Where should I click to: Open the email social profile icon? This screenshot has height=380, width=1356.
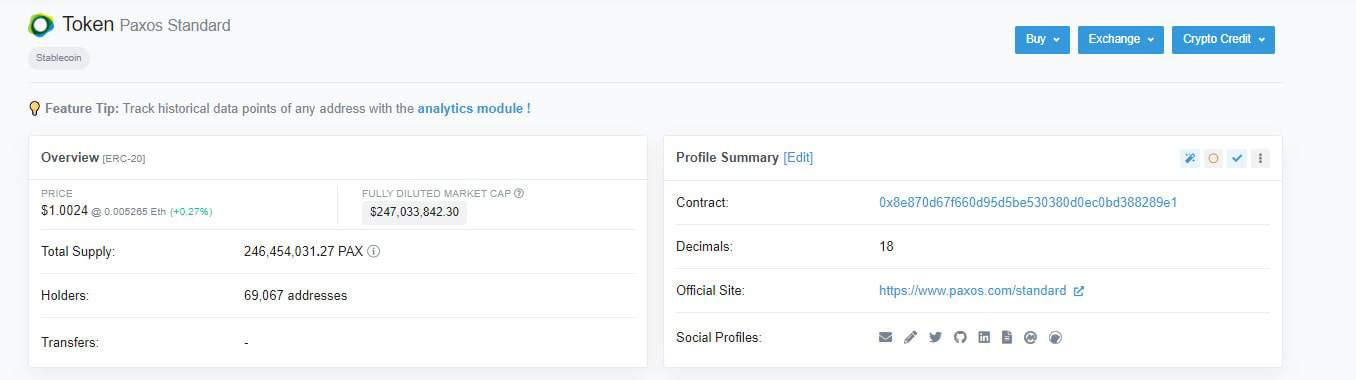point(885,337)
